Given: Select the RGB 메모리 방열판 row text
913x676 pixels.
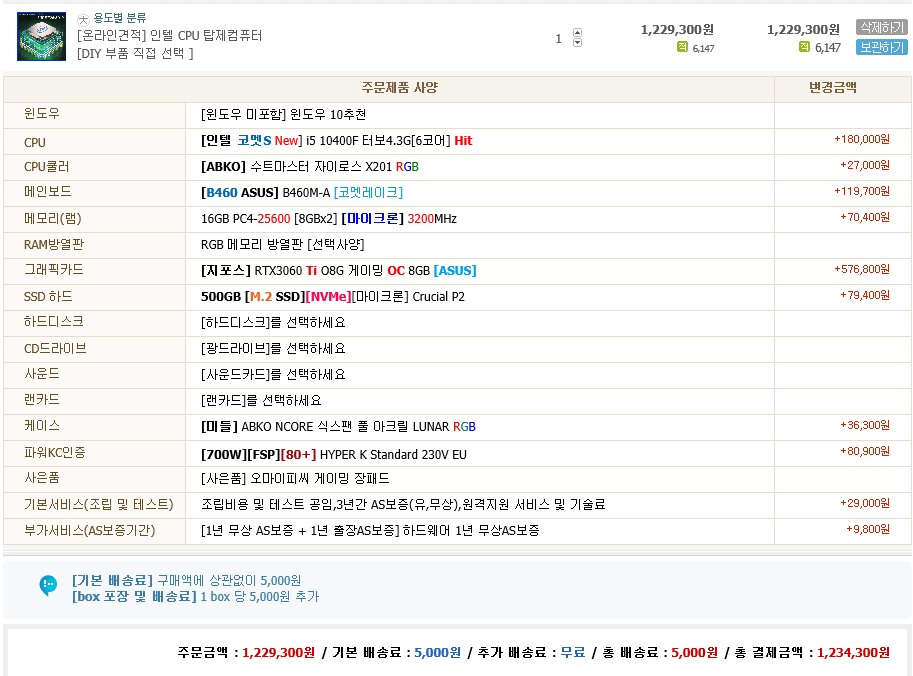Looking at the screenshot, I should click(282, 245).
